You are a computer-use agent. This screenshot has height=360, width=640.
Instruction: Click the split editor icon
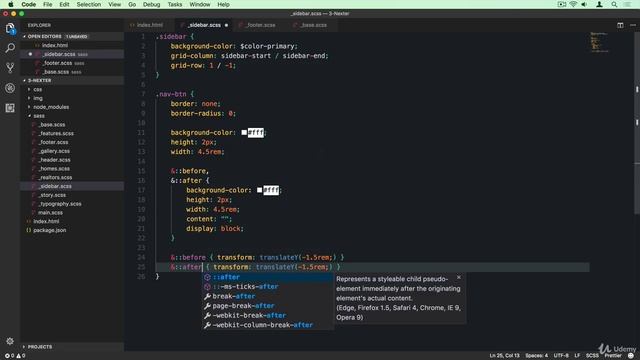(620, 25)
